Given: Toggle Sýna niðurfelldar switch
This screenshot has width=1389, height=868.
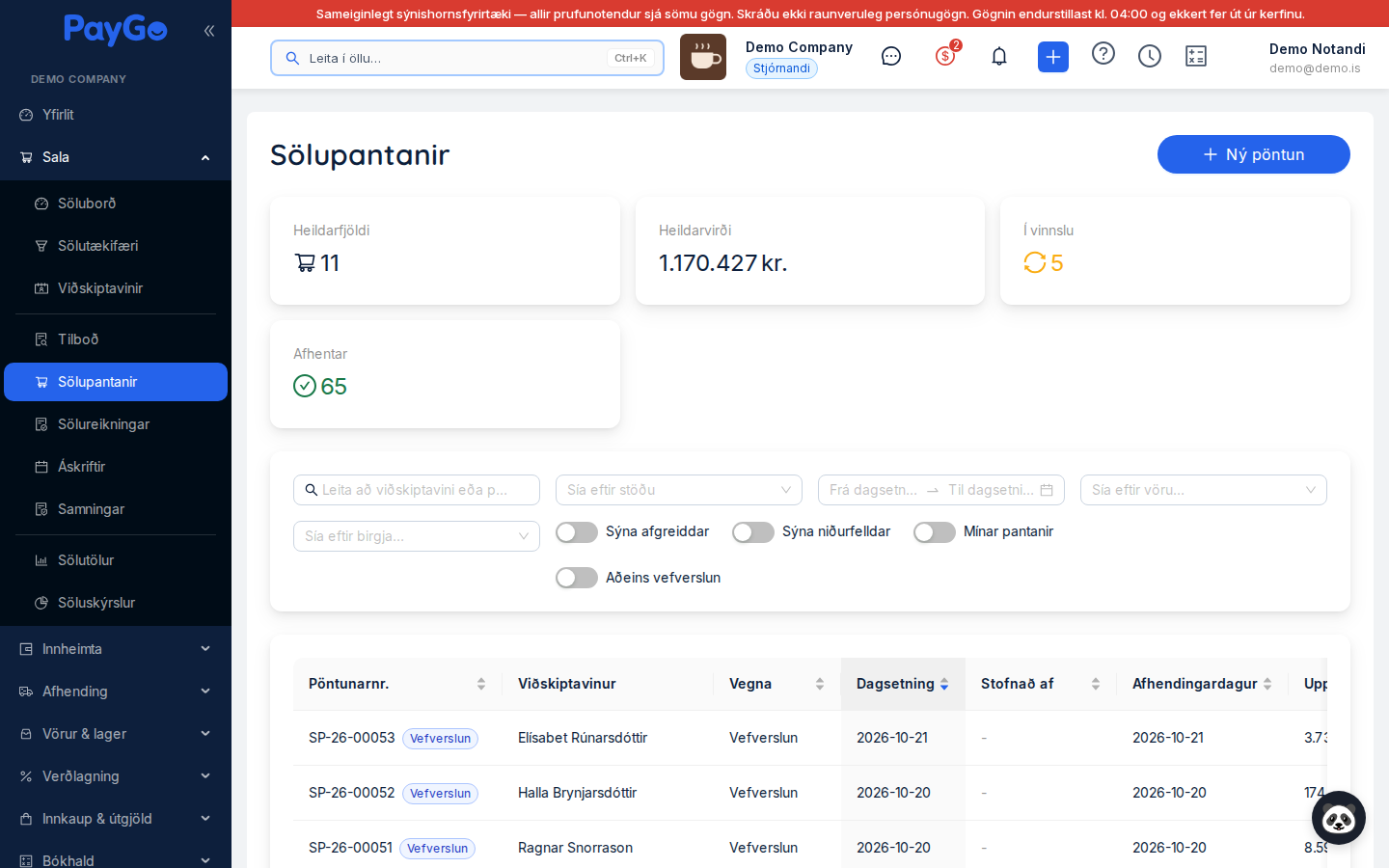Looking at the screenshot, I should 753,532.
